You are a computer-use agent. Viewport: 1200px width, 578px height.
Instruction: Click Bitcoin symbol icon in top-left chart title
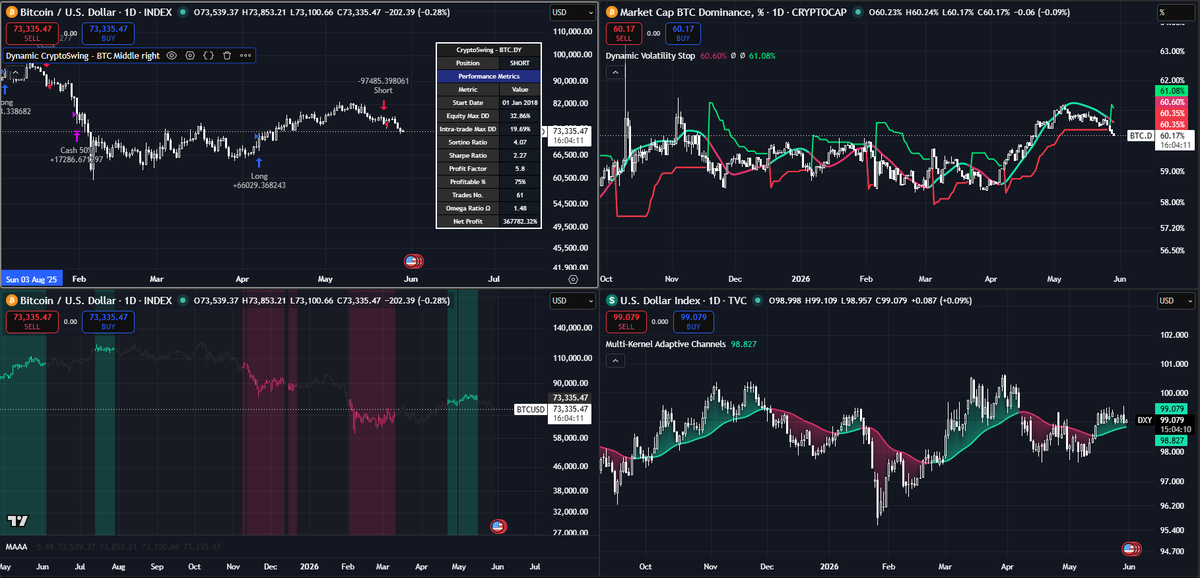tap(12, 12)
